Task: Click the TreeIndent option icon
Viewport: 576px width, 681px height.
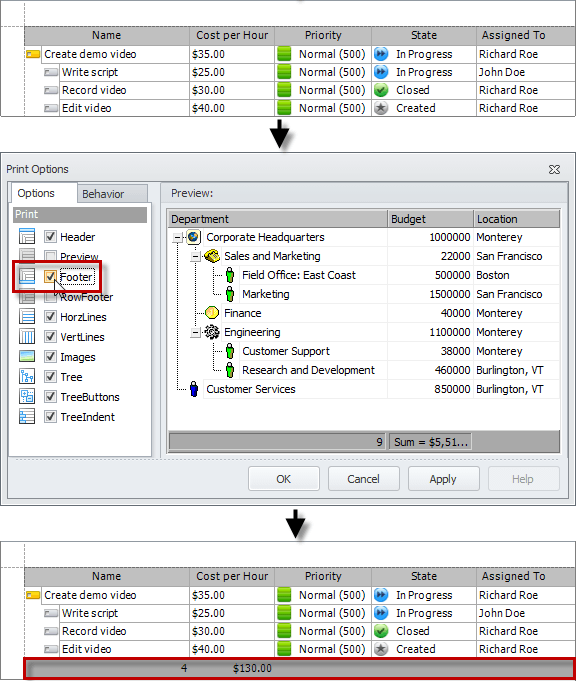Action: click(x=27, y=417)
